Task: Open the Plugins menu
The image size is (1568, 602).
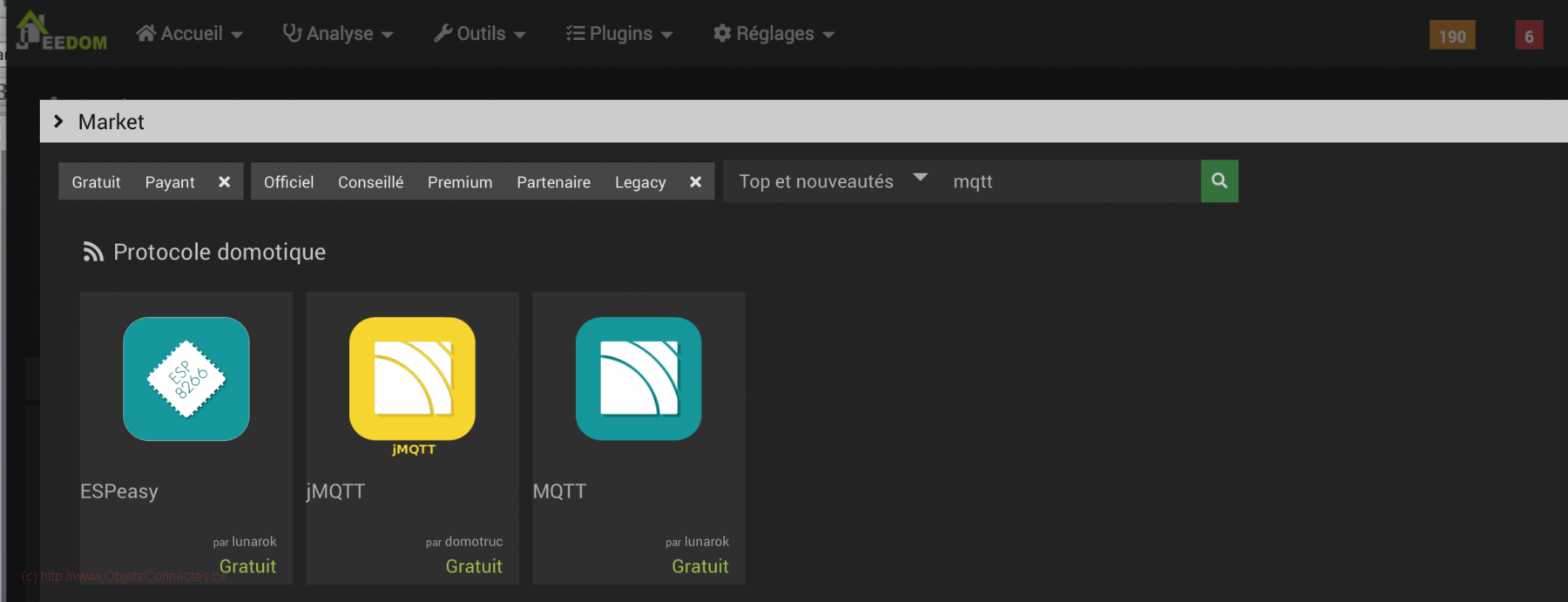Action: pyautogui.click(x=619, y=34)
